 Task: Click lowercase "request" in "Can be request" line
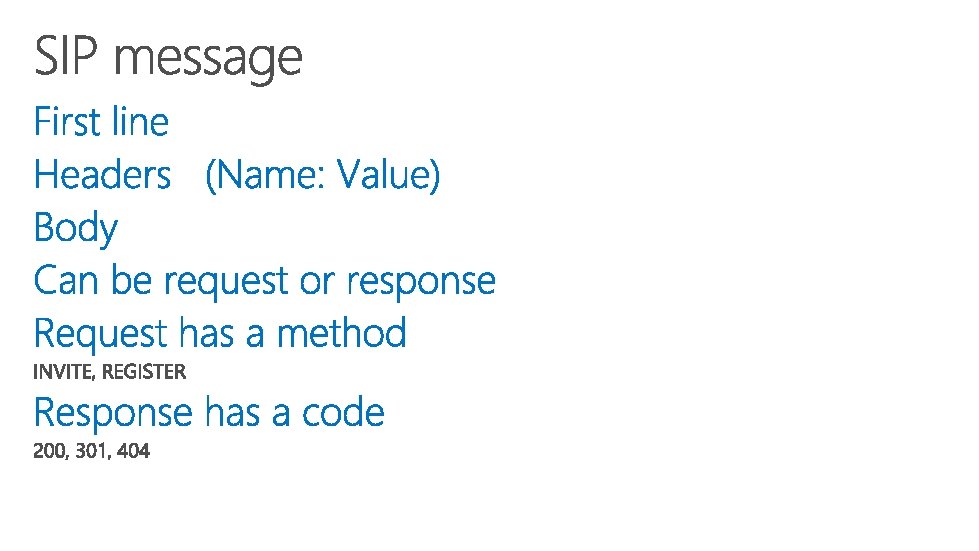coord(227,283)
